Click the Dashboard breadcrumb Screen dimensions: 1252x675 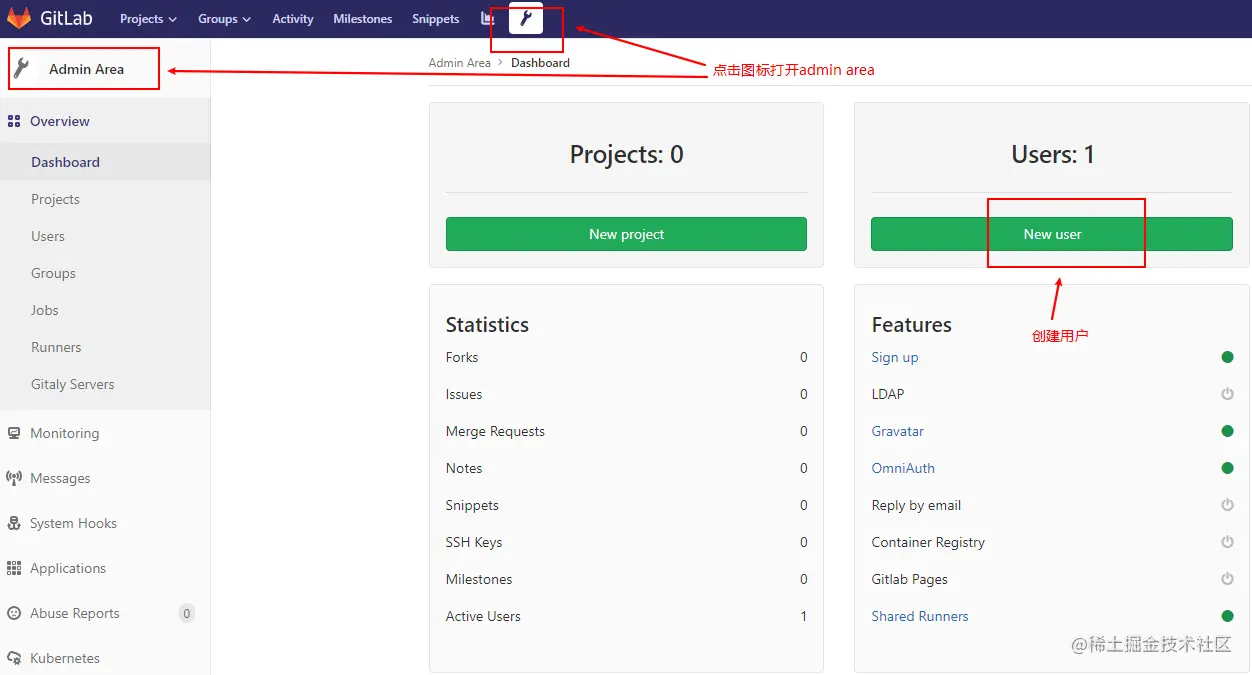540,62
